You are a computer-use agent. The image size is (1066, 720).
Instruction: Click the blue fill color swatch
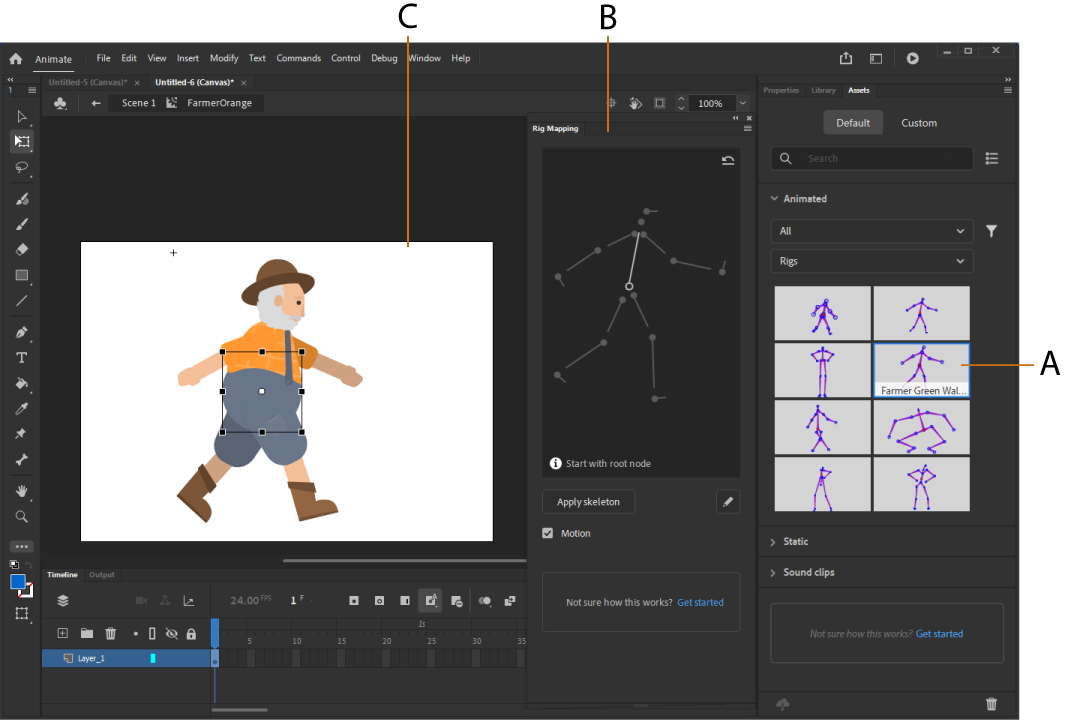(18, 582)
